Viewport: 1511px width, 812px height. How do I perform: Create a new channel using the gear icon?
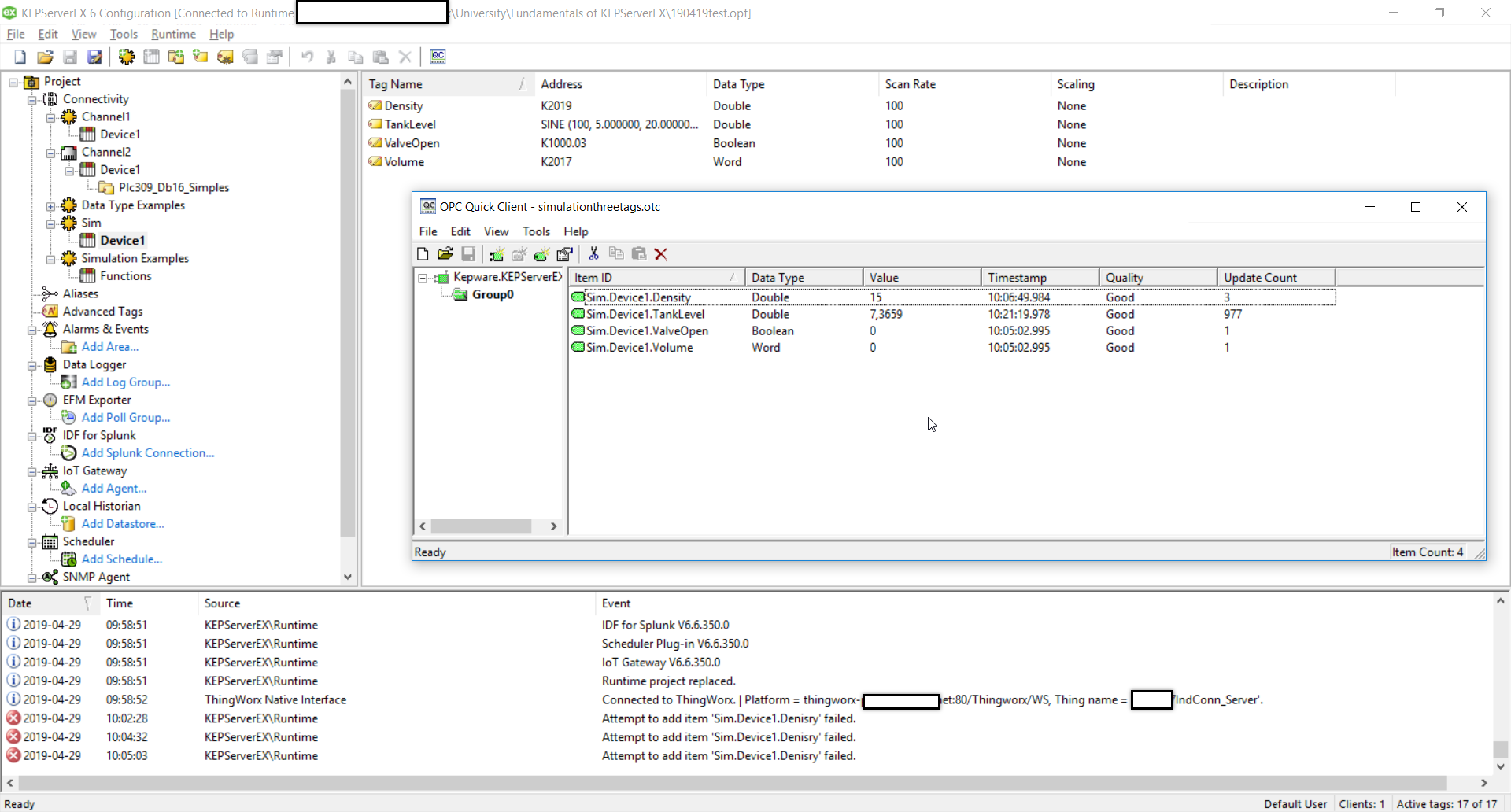coord(126,57)
